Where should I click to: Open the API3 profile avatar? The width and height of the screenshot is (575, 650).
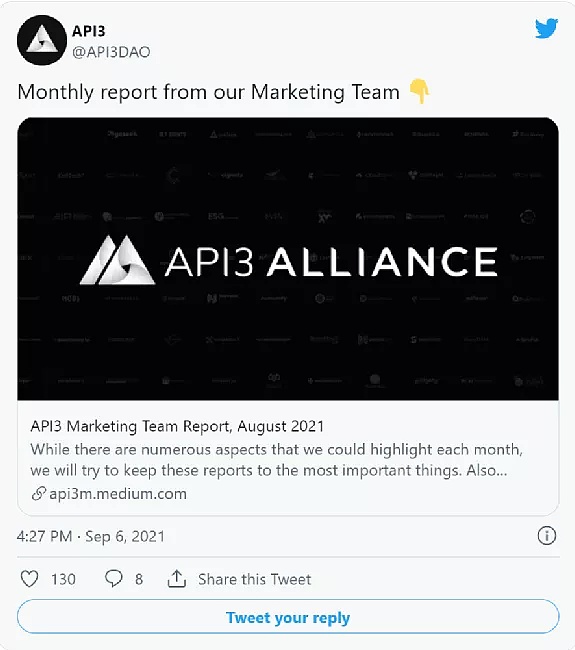[x=42, y=40]
